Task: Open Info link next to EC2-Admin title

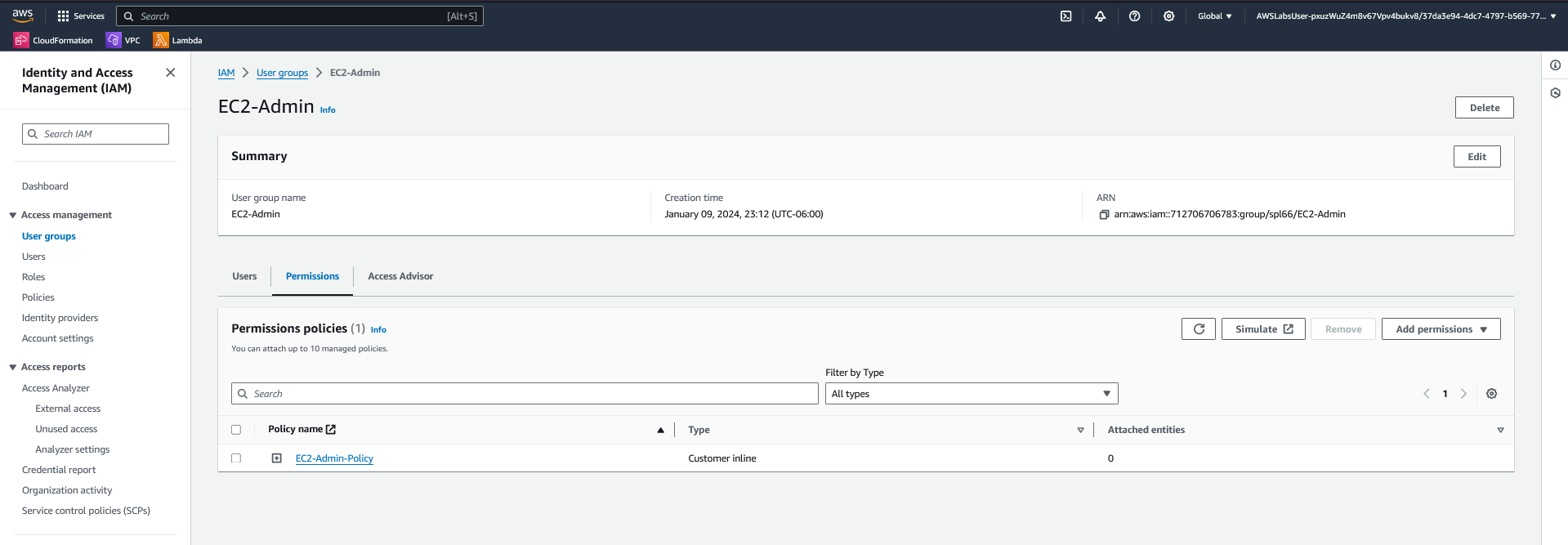Action: [328, 110]
